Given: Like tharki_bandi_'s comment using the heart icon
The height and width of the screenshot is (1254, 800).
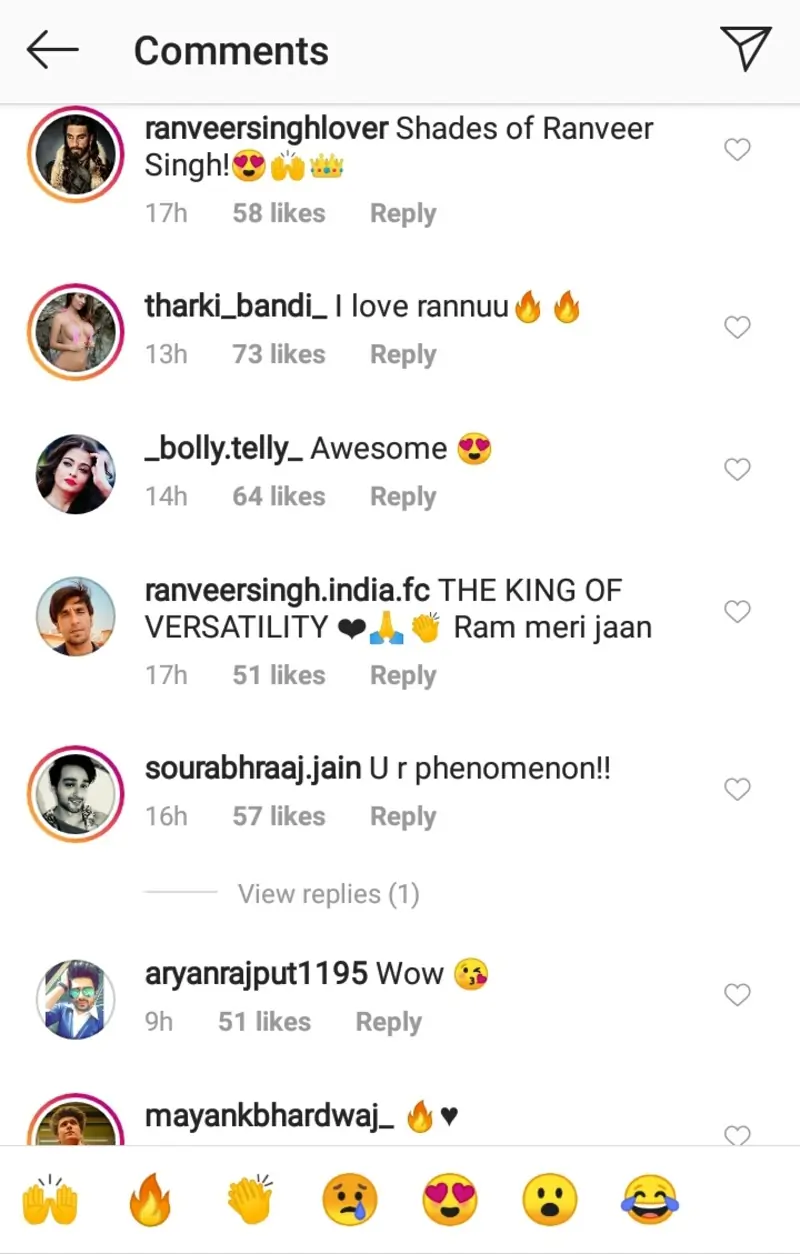Looking at the screenshot, I should click(x=737, y=327).
